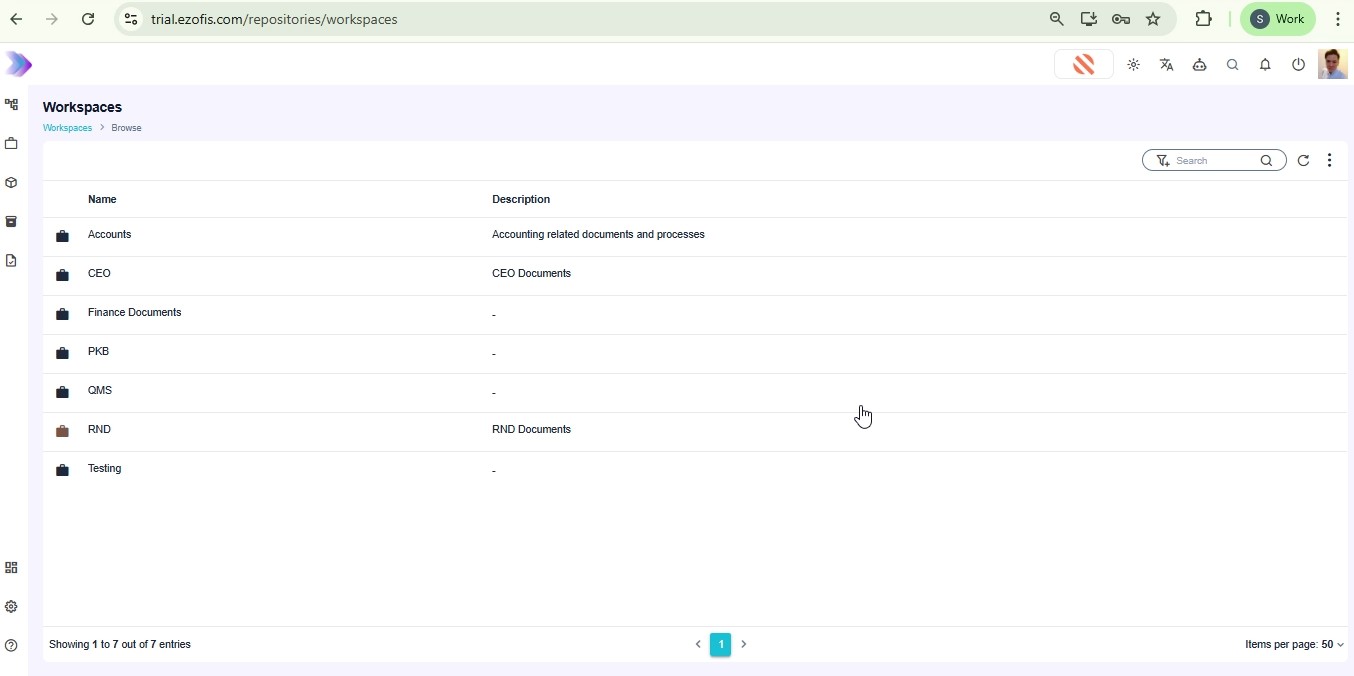The width and height of the screenshot is (1354, 676).
Task: Go to next page arrow
Action: click(744, 645)
